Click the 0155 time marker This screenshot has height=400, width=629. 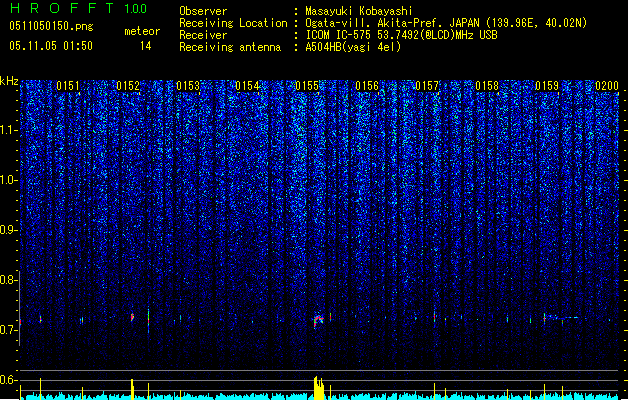pos(307,86)
